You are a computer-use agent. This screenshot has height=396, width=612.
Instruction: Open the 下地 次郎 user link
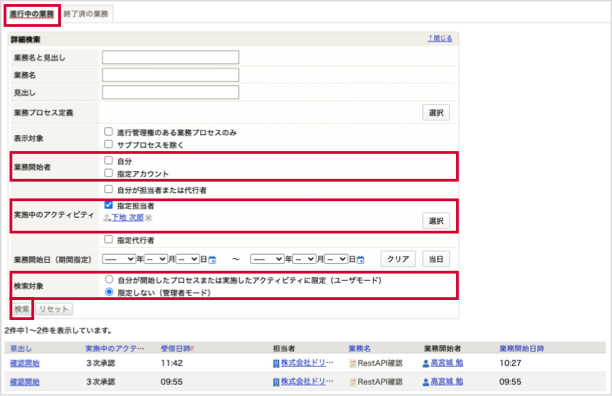(x=128, y=218)
